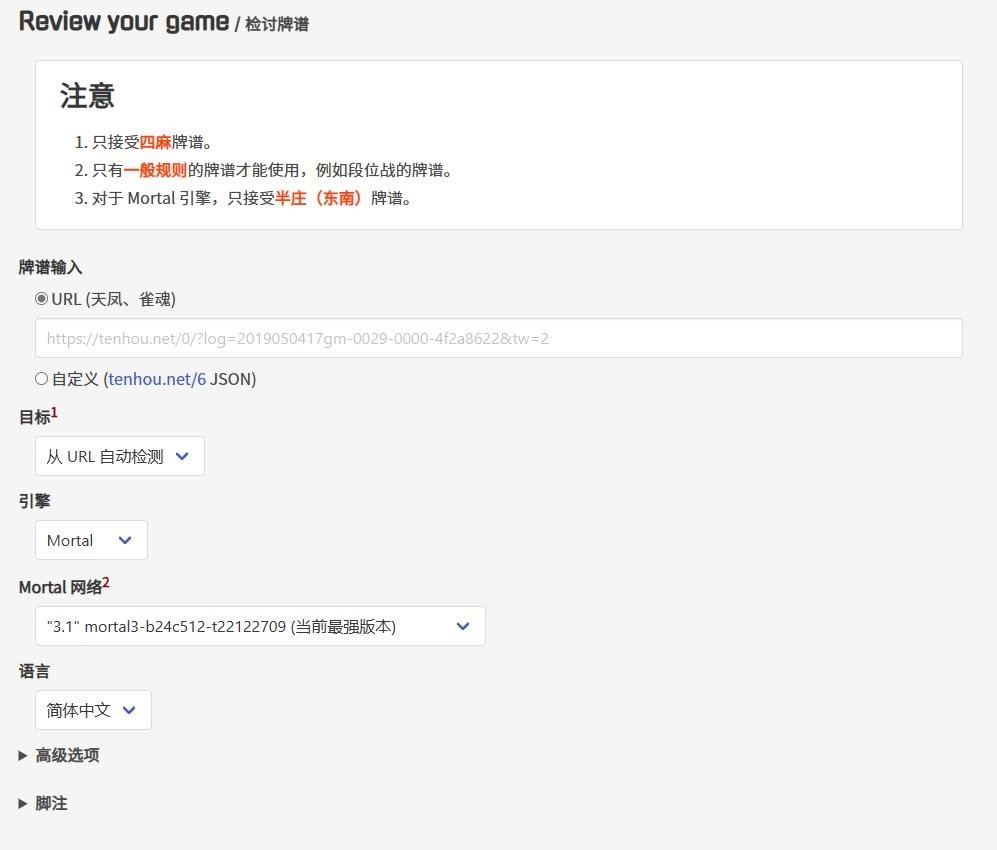
Task: Expand the 脚注 section
Action: tap(51, 804)
